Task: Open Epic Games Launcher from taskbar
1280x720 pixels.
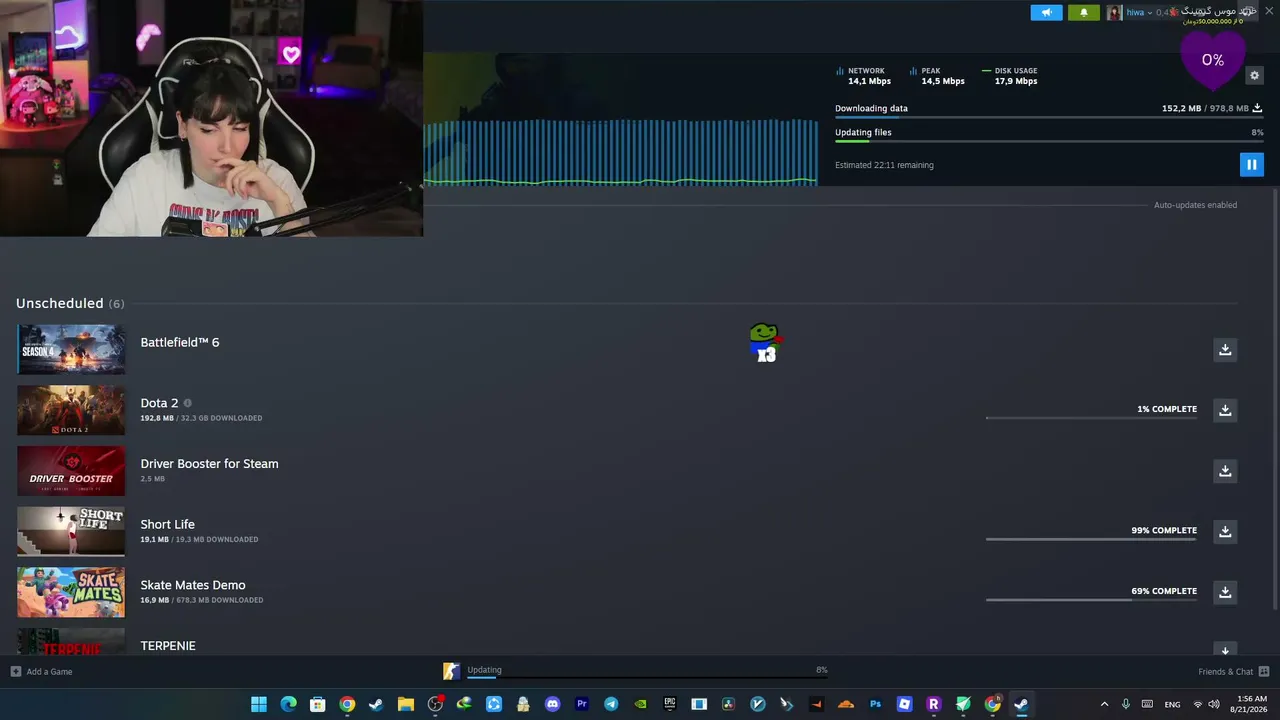Action: click(669, 704)
